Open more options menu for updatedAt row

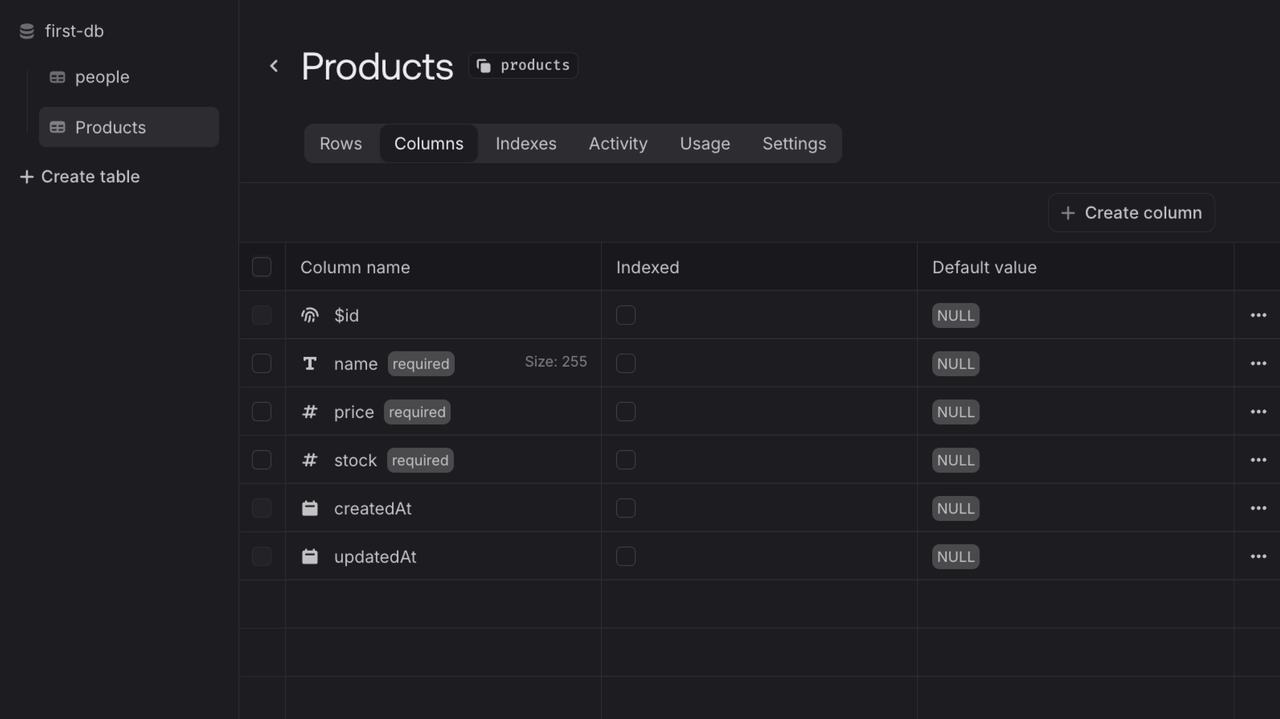tap(1258, 557)
